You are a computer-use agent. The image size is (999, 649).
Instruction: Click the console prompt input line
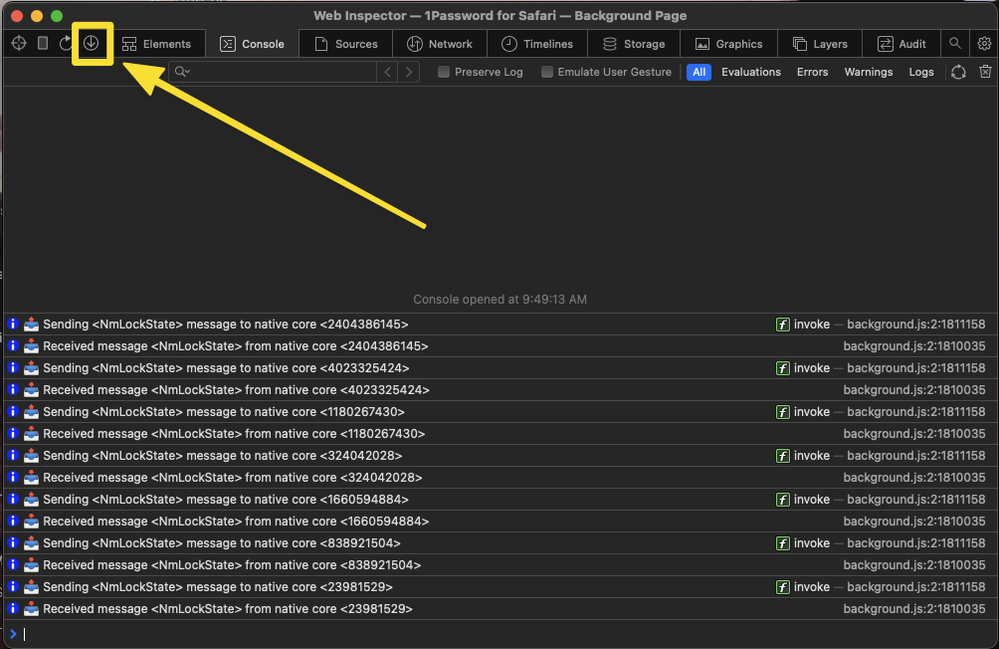[x=500, y=634]
